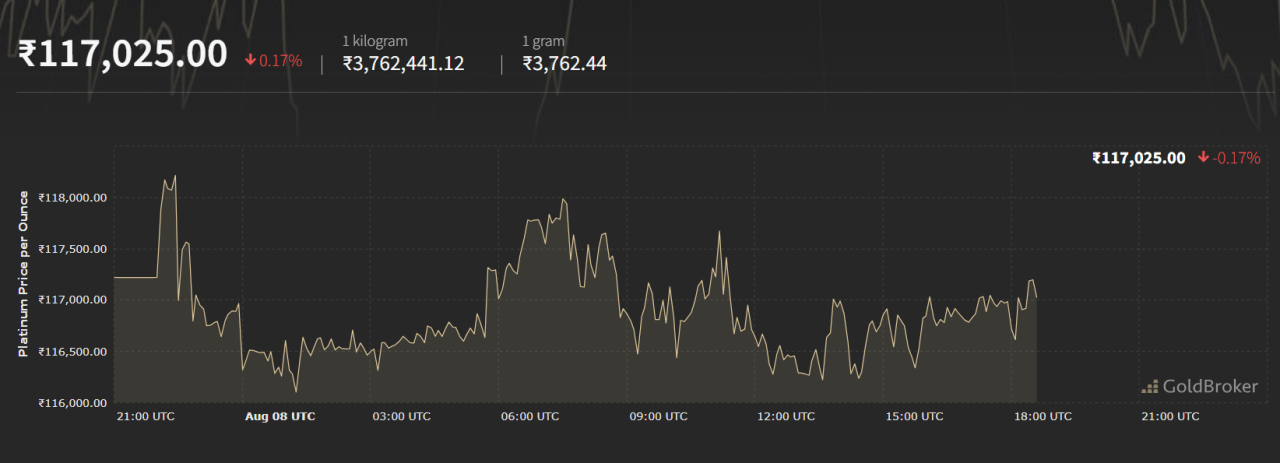Click the red down arrow beside header 0.17%
This screenshot has width=1280, height=463.
pos(250,60)
